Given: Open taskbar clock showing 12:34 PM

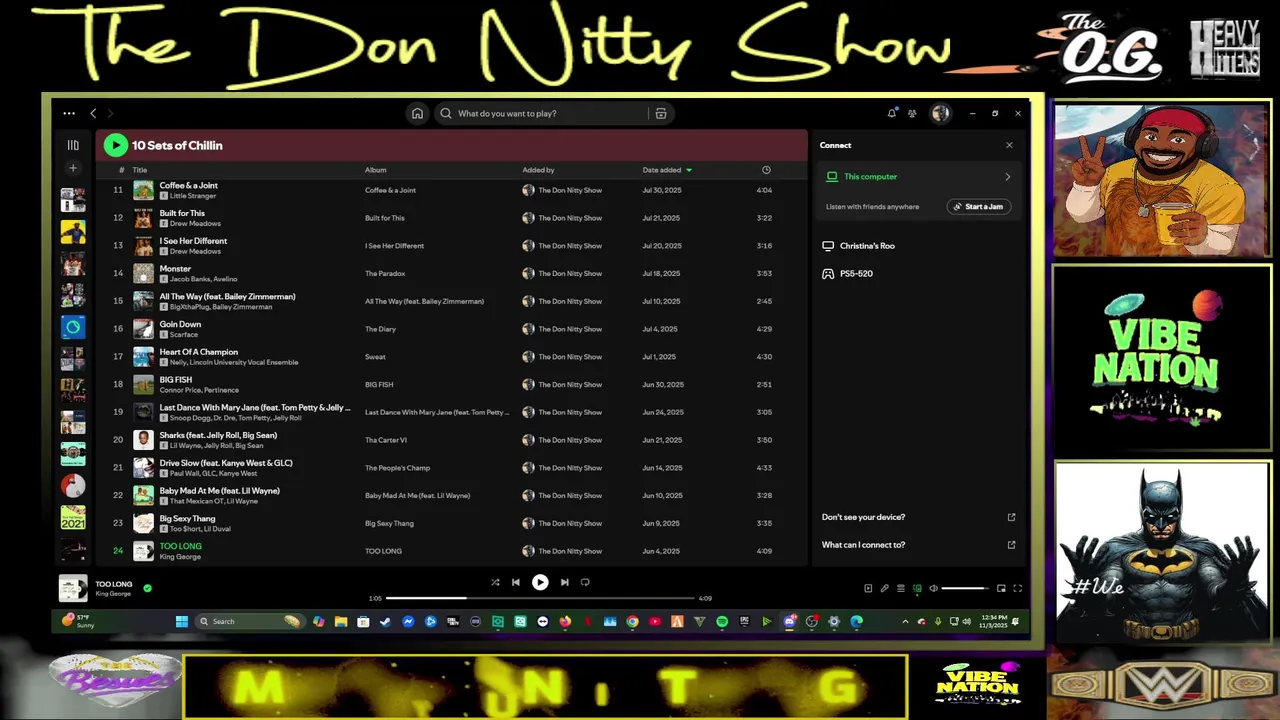Looking at the screenshot, I should click(994, 621).
